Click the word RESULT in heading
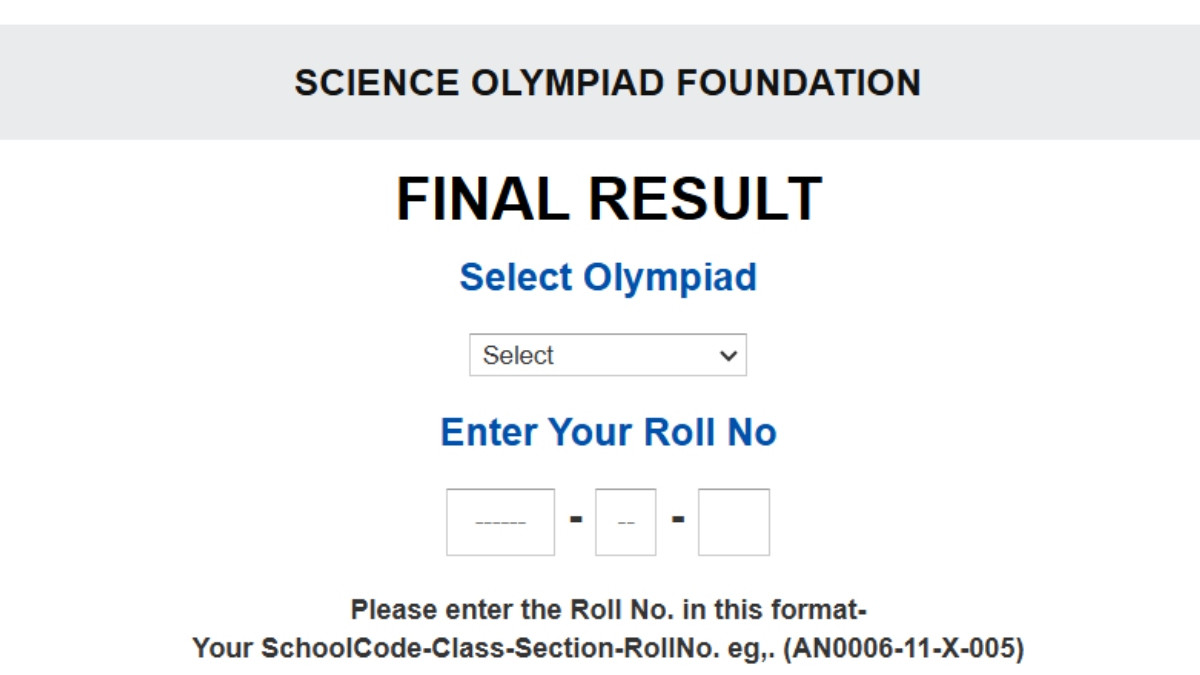 point(705,199)
